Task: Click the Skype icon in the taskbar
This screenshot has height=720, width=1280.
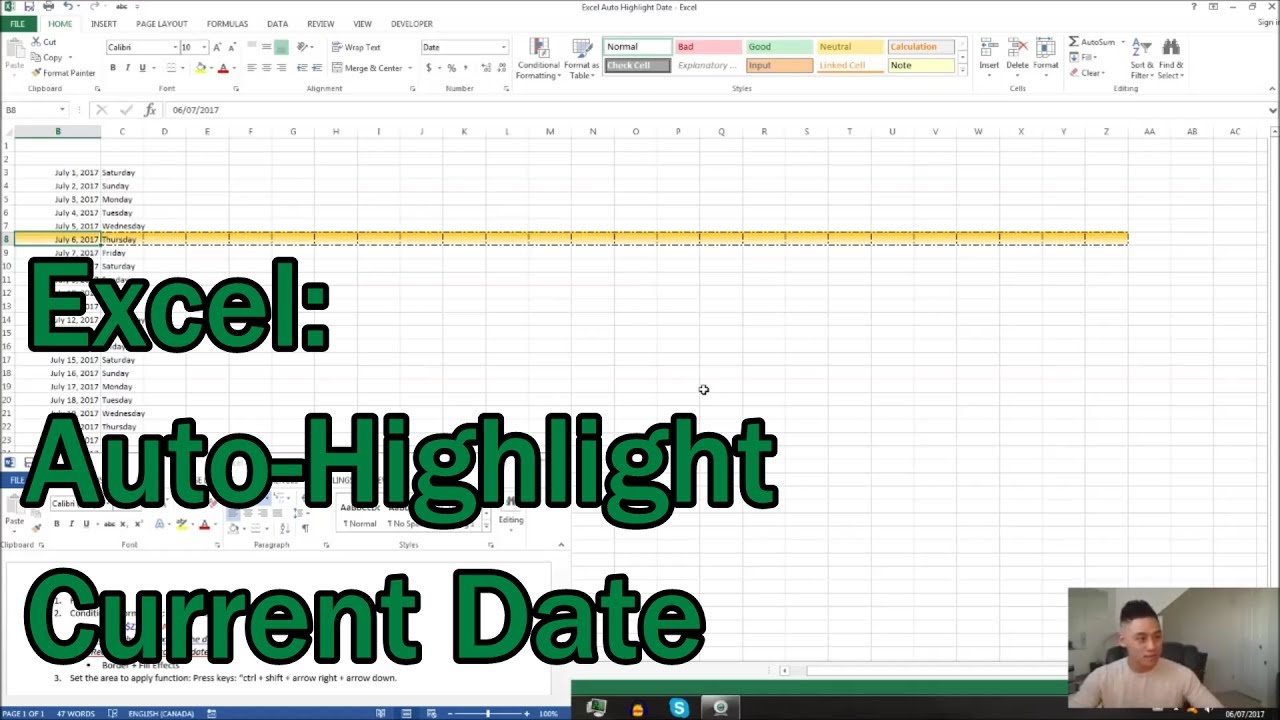Action: point(679,708)
